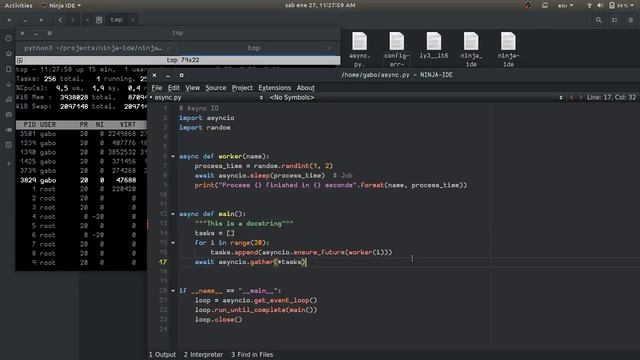This screenshot has width=640, height=360.
Task: Show the Interpreter panel
Action: tap(203, 355)
